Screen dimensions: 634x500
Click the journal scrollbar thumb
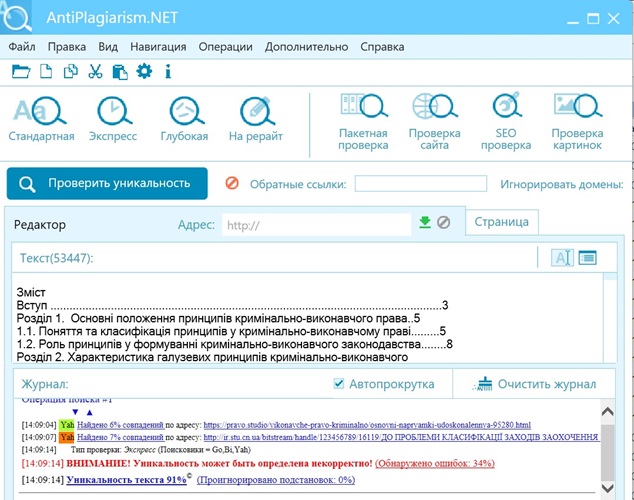tap(608, 452)
